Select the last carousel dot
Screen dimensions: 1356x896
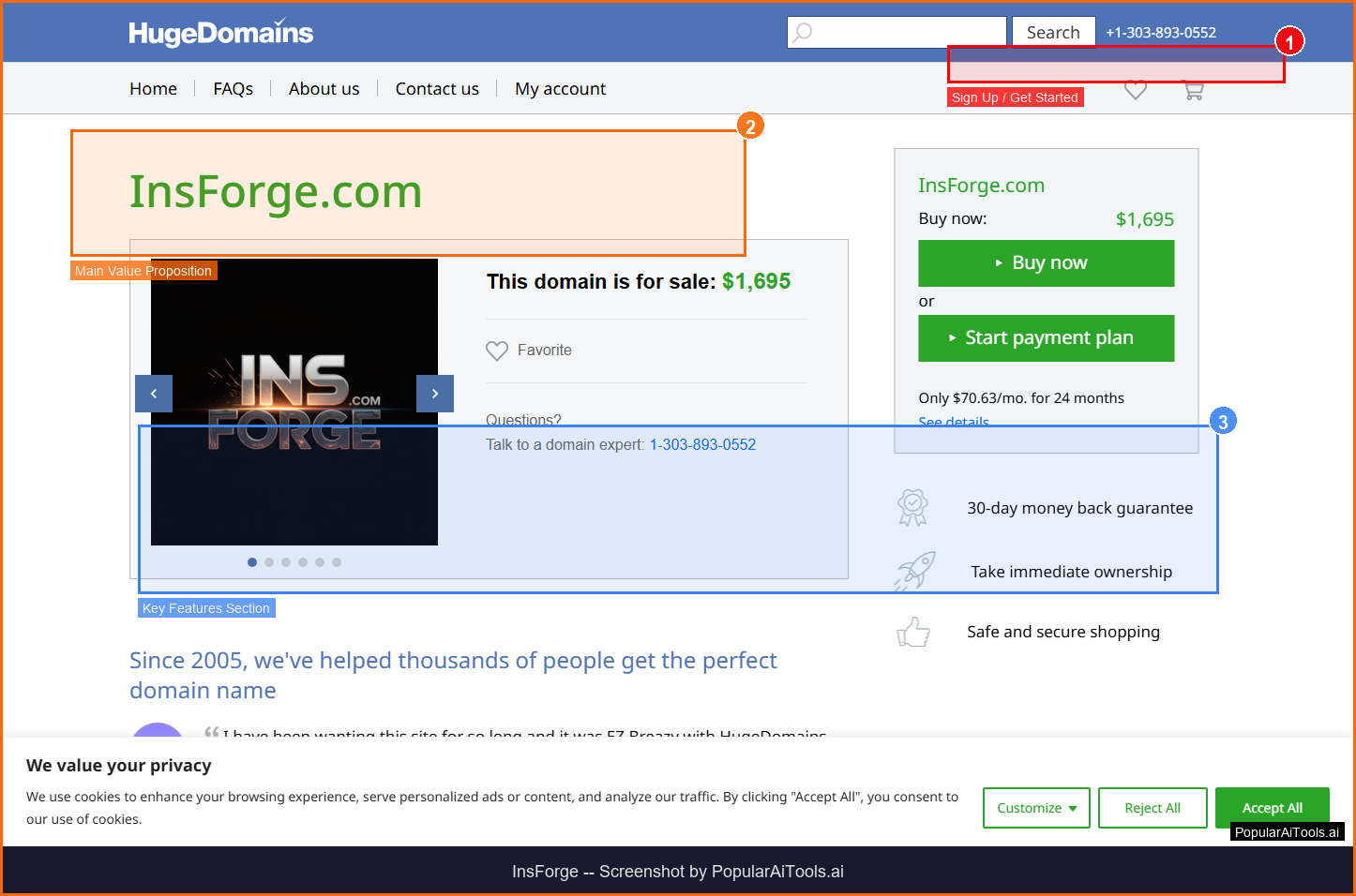pos(337,562)
